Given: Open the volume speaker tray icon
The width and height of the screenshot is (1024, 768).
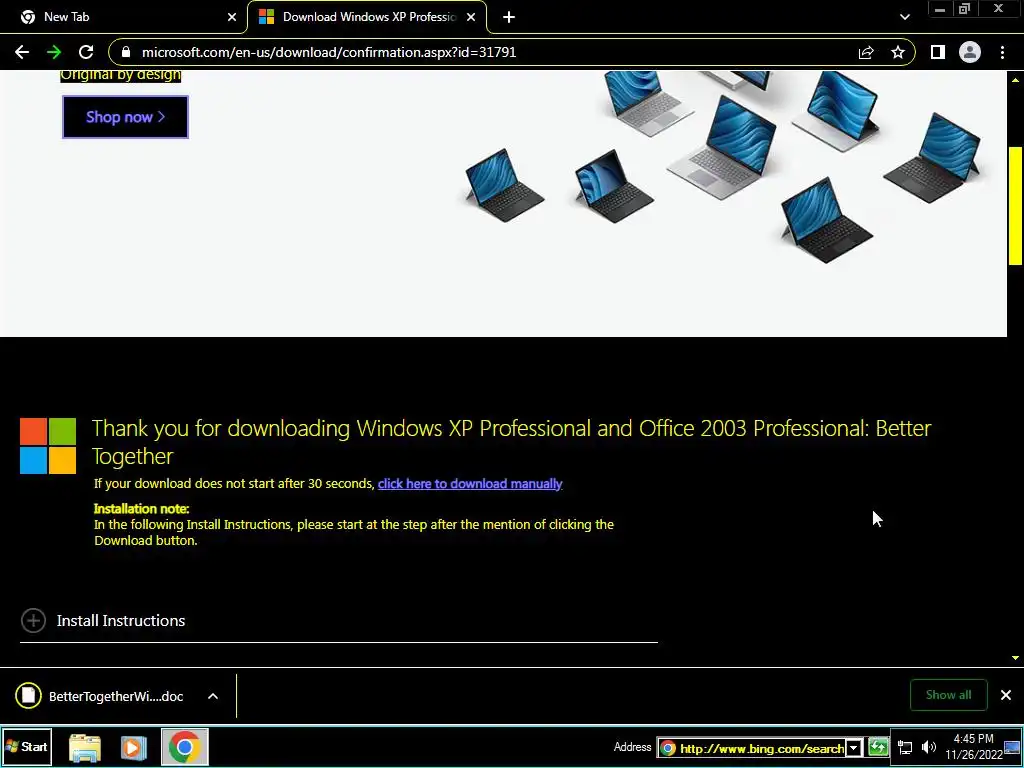Looking at the screenshot, I should [x=928, y=747].
